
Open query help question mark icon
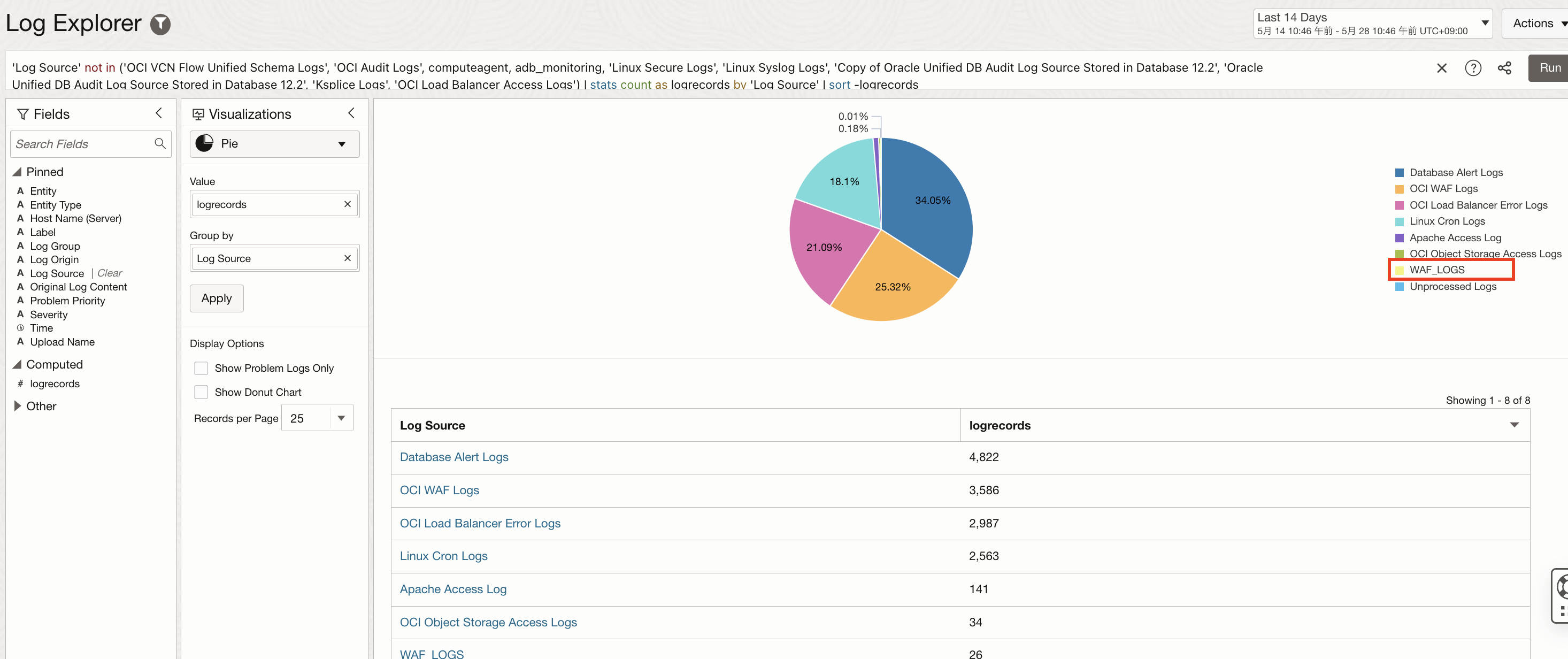[1472, 68]
